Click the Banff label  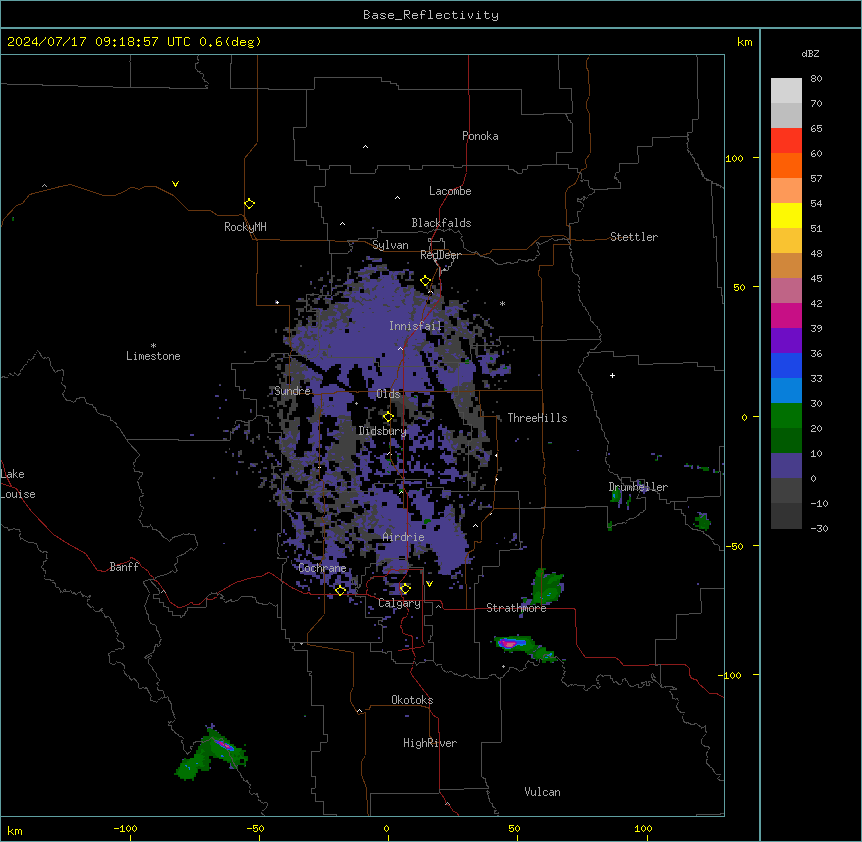[x=124, y=567]
